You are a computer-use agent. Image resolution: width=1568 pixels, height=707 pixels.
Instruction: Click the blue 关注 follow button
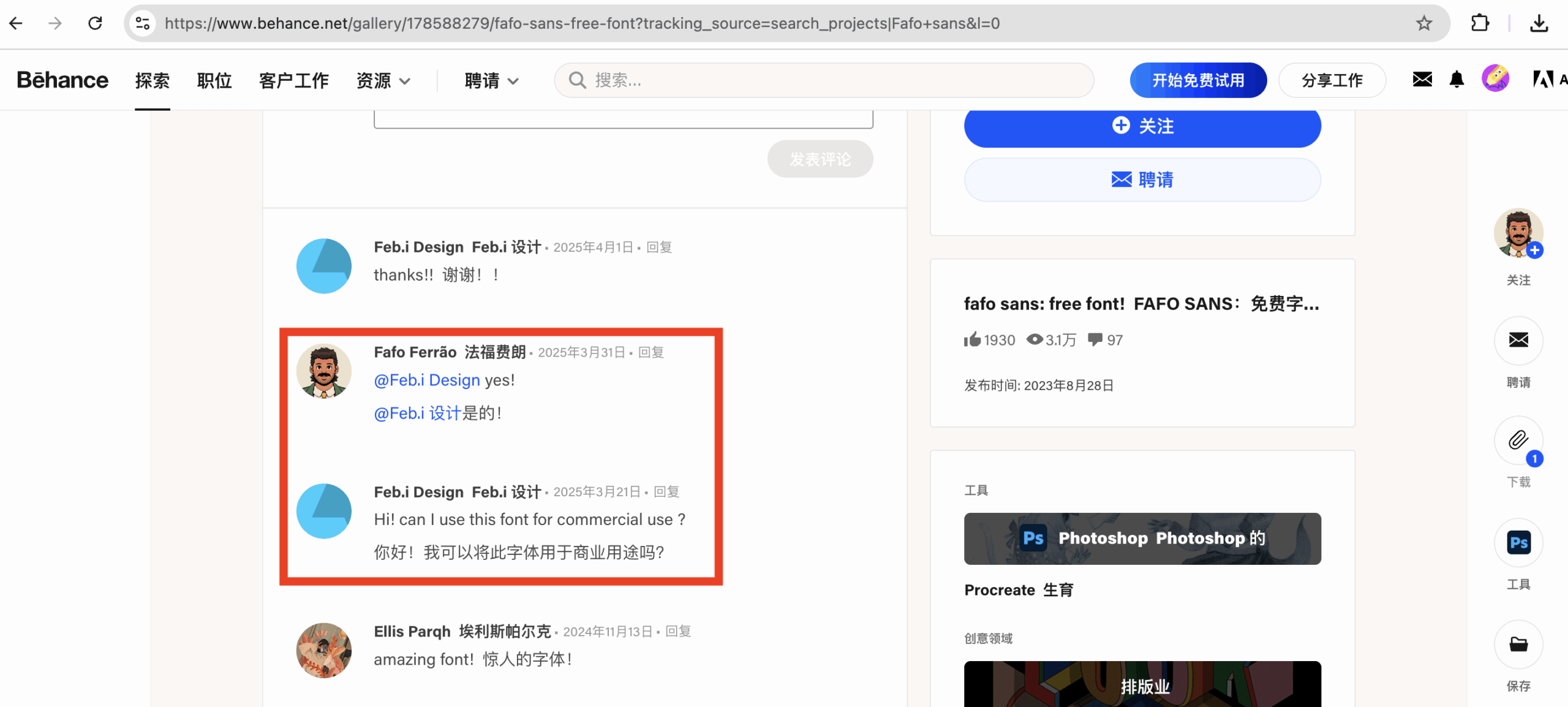click(x=1142, y=126)
